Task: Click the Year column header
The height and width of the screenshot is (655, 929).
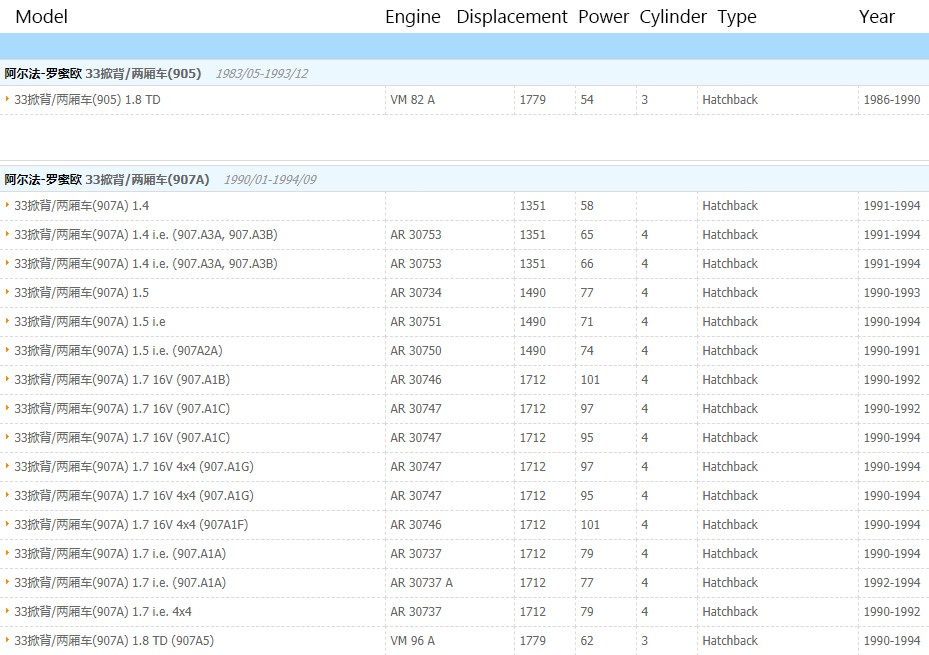Action: 876,17
